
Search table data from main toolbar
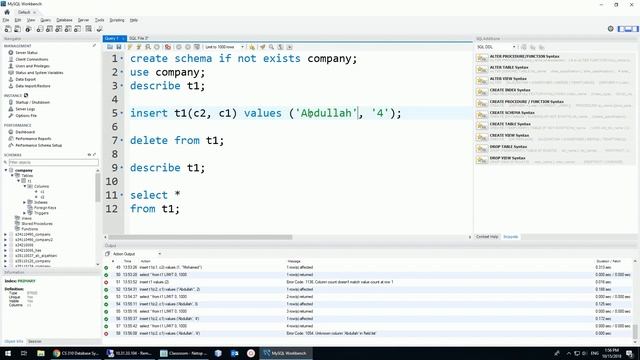click(x=89, y=29)
